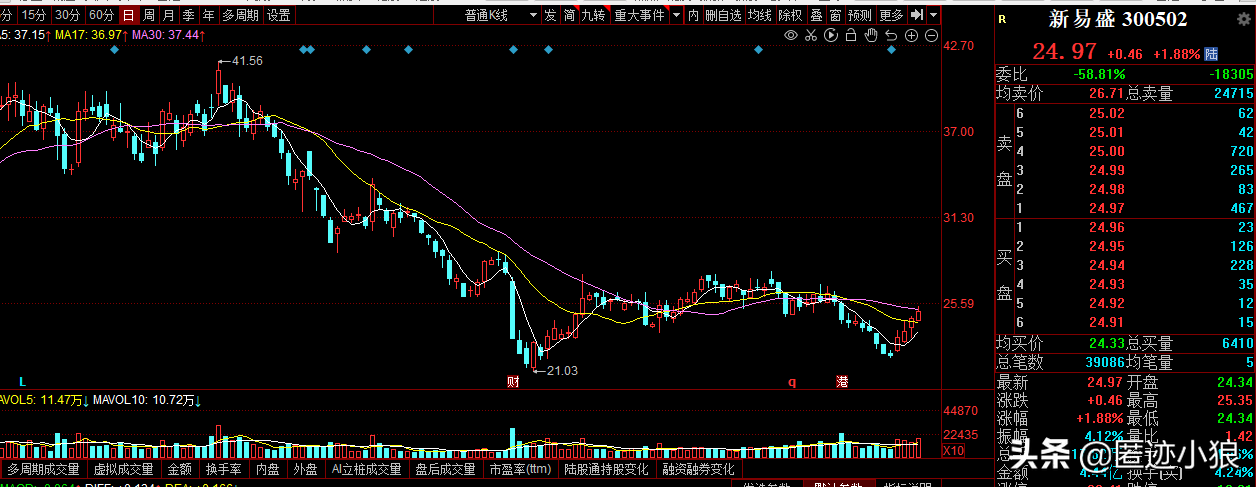Toggle chart visibility eye icon
Image resolution: width=1256 pixels, height=487 pixels.
pos(790,35)
